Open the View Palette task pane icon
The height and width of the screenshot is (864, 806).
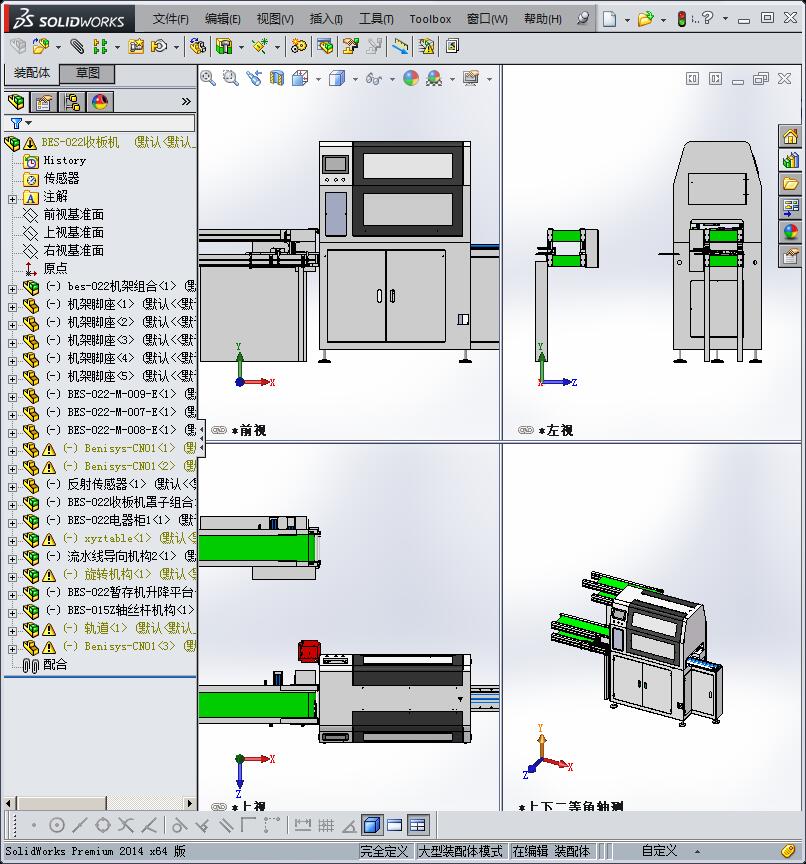791,208
